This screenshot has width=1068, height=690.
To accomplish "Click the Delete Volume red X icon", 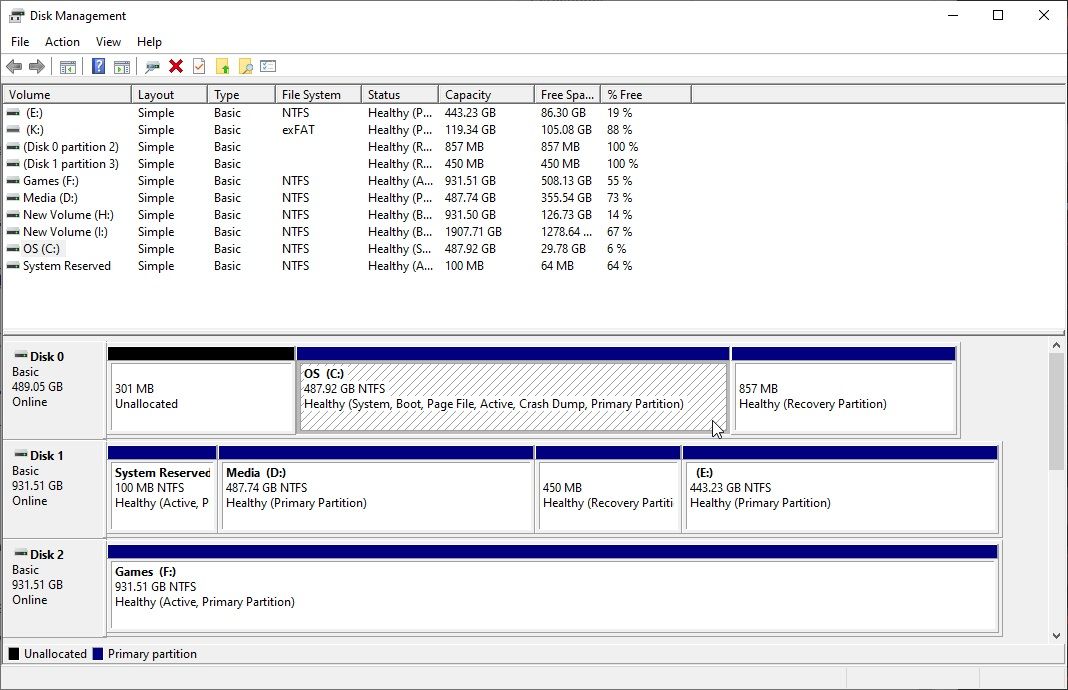I will coord(176,66).
